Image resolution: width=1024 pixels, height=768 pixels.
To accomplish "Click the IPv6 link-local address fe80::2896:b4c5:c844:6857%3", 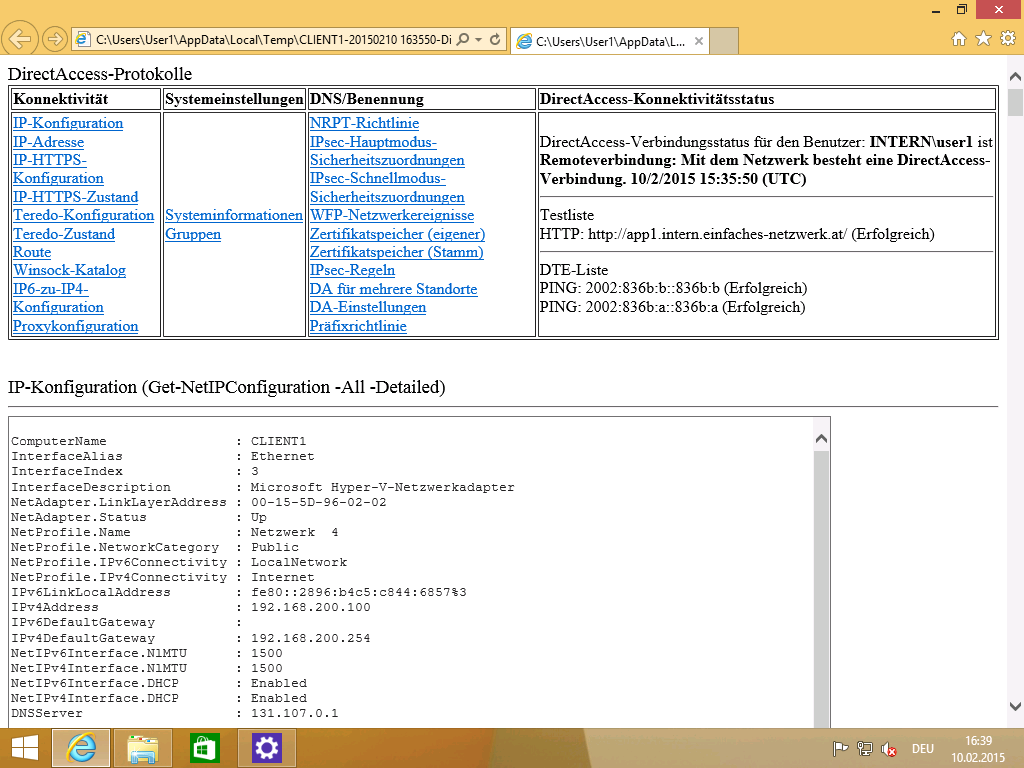I will pyautogui.click(x=359, y=592).
